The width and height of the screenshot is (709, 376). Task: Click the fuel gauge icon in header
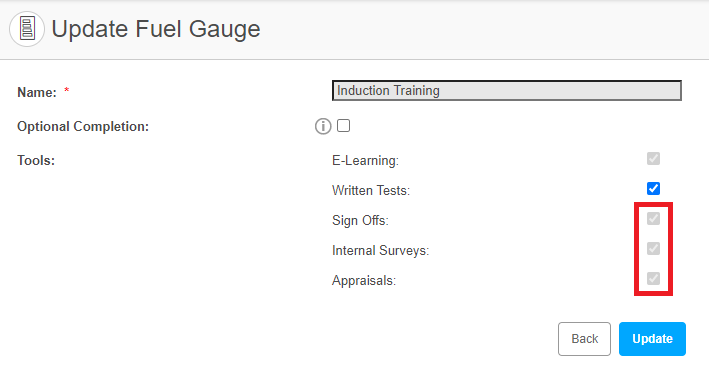click(27, 29)
